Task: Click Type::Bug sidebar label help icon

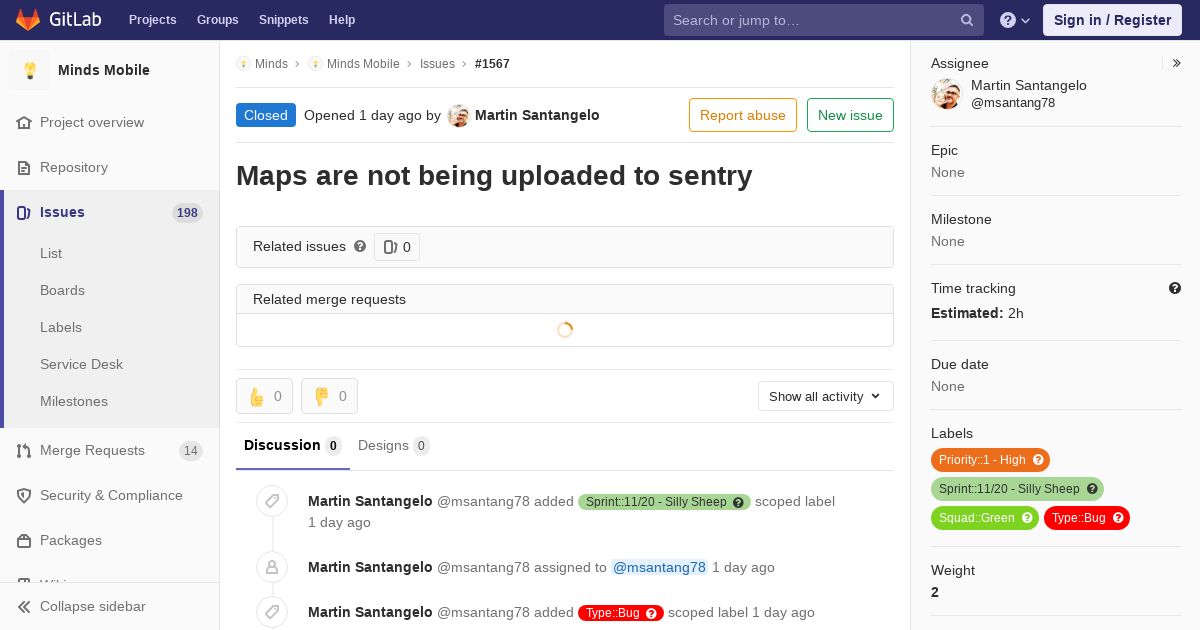Action: tap(1119, 518)
